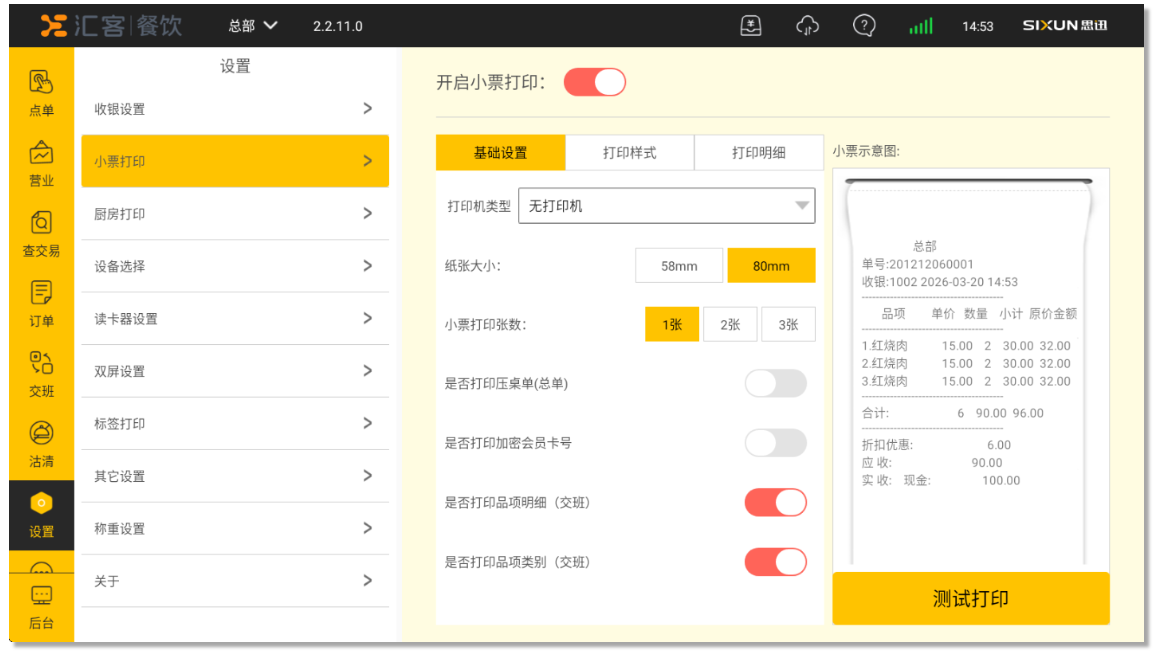
Task: Turn off 是否打印品项明细(交班) toggle
Action: click(x=775, y=503)
